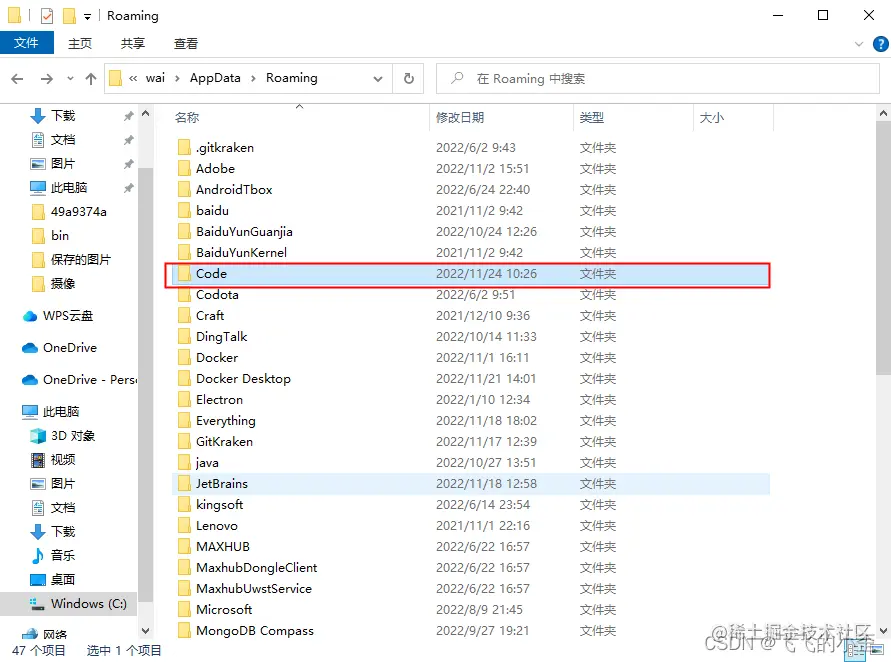
Task: Open the 文件 ribbon tab
Action: [x=27, y=43]
